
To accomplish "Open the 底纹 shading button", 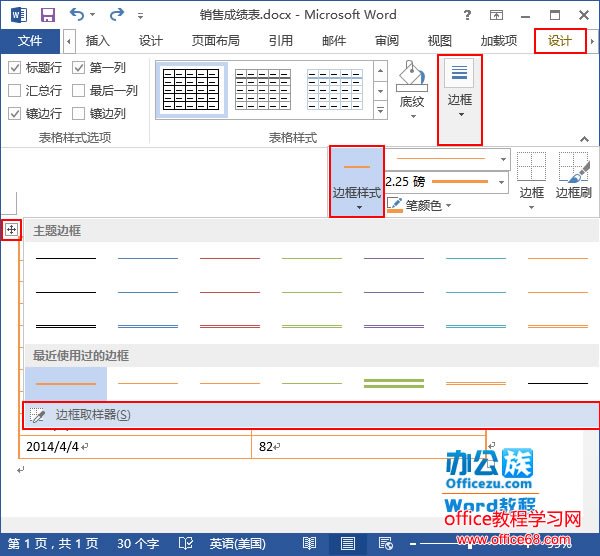I will click(412, 90).
